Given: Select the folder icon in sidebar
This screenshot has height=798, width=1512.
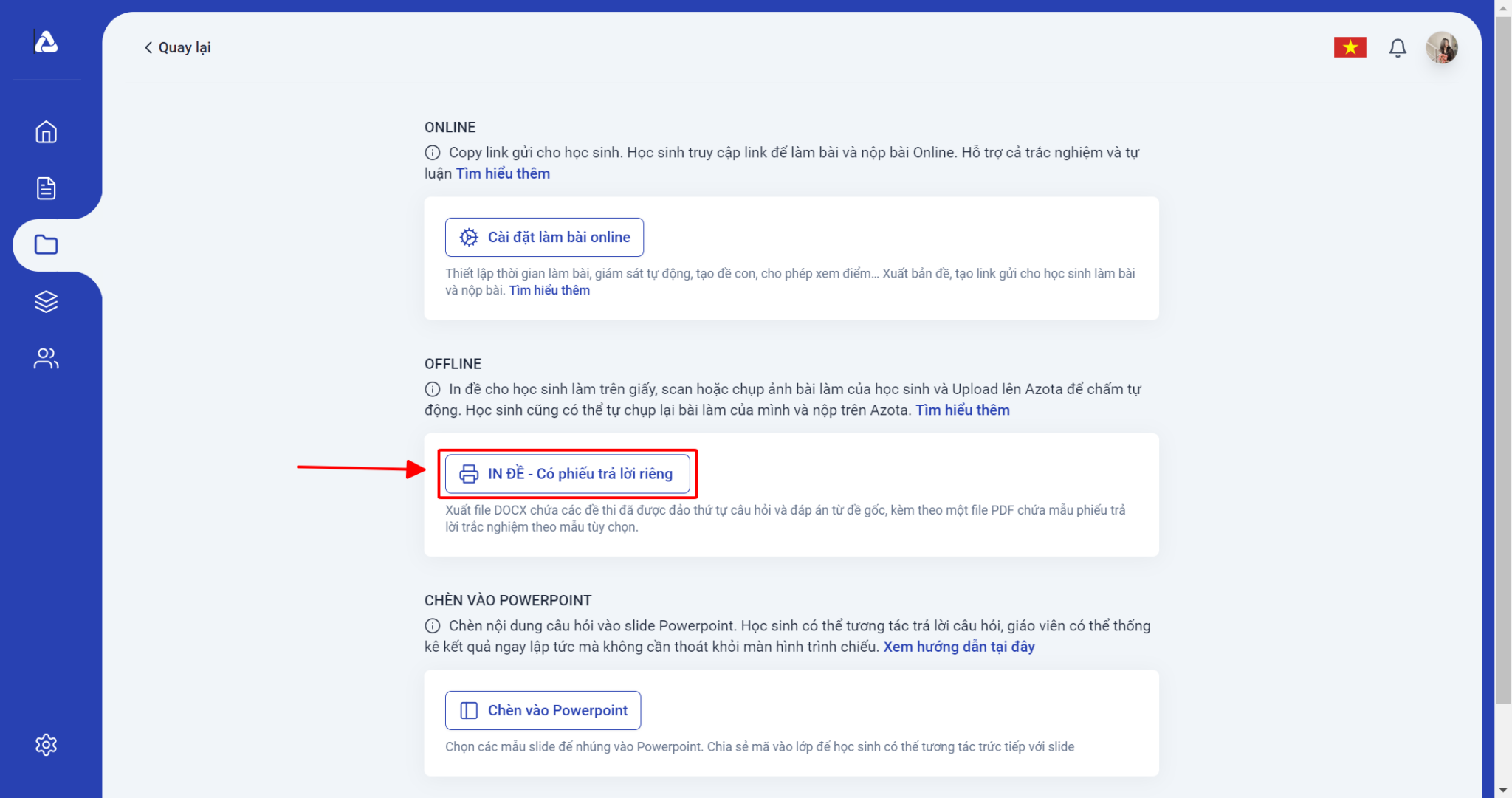Looking at the screenshot, I should click(x=46, y=245).
